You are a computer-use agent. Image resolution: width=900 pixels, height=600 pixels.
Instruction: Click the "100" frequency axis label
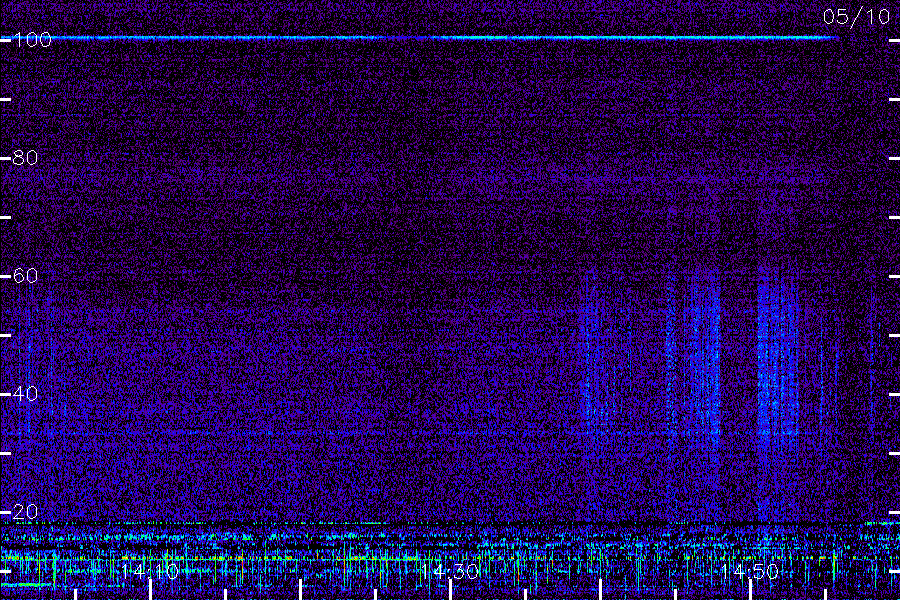tap(32, 40)
